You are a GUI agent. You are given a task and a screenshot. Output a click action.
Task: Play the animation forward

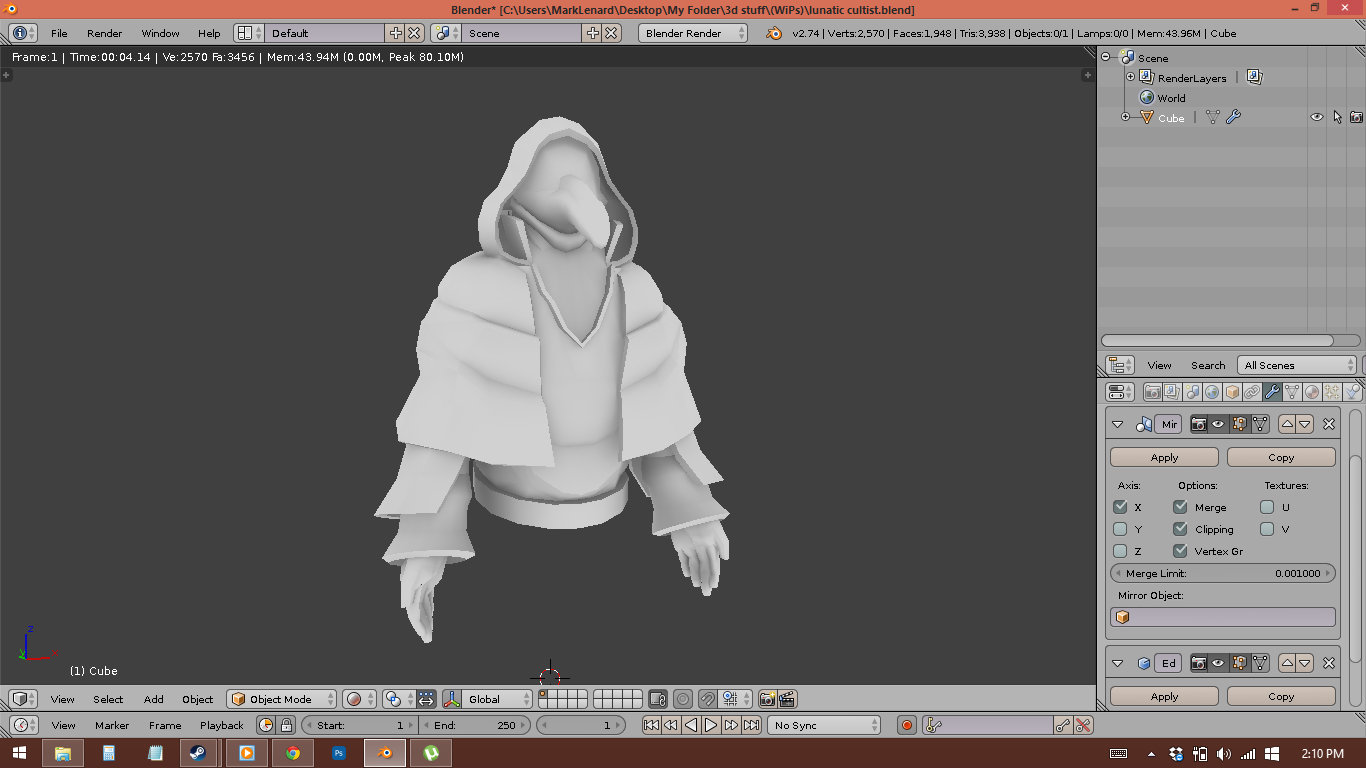[x=711, y=725]
